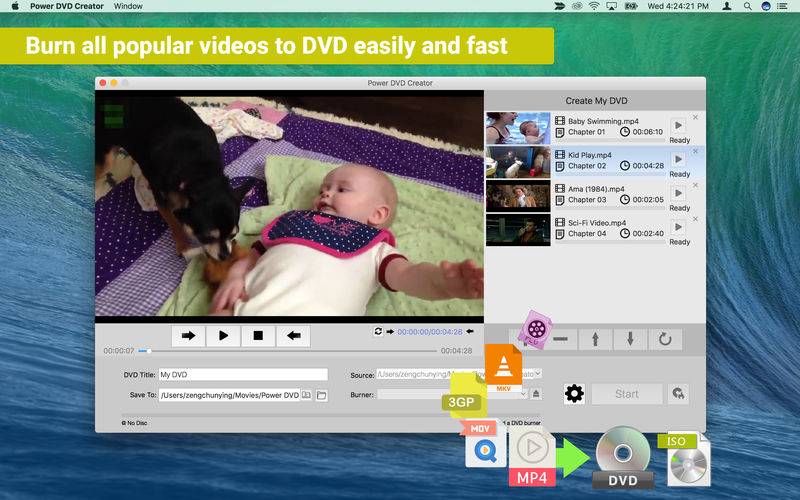This screenshot has height=500, width=800.
Task: Click the playback progress slider
Action: [288, 351]
